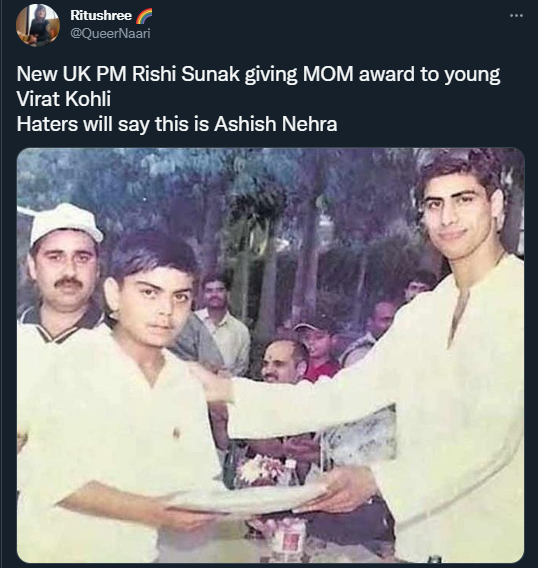The height and width of the screenshot is (568, 538).
Task: Click the "Haters will say this is" line
Action: tap(177, 124)
